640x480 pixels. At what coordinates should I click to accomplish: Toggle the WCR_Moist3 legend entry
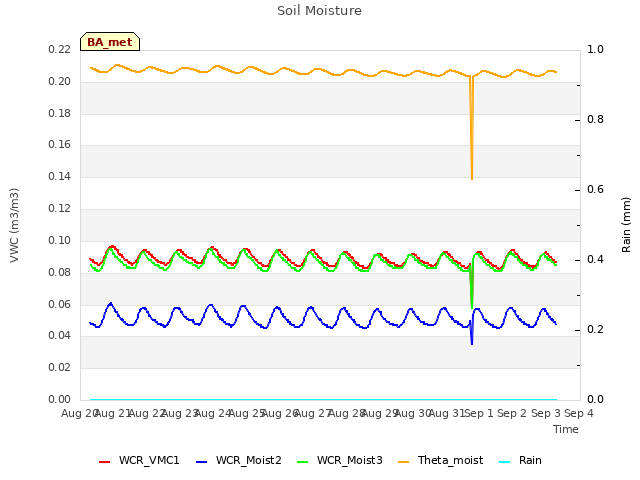pos(340,460)
